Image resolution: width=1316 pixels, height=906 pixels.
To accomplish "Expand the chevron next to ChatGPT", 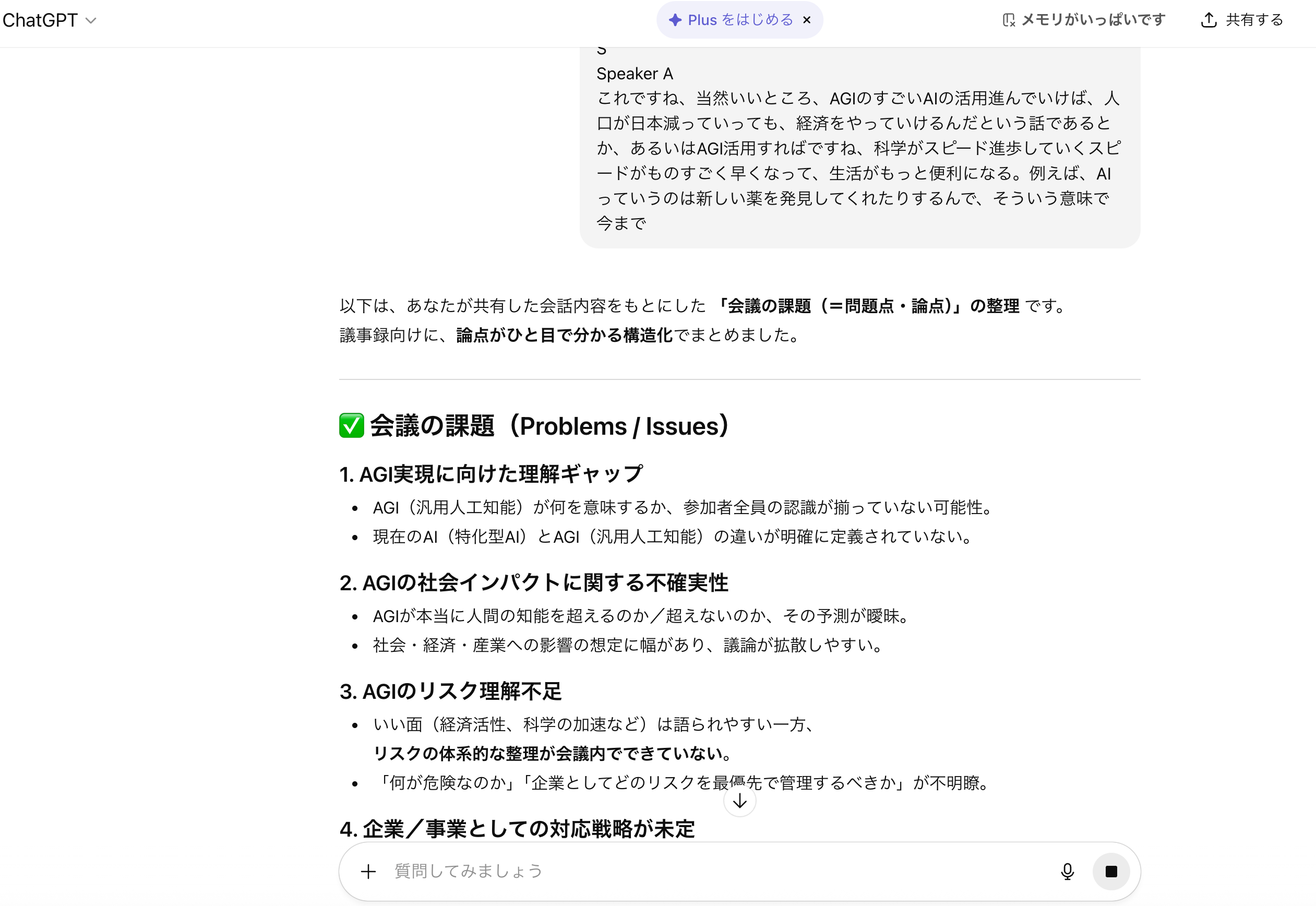I will click(91, 20).
